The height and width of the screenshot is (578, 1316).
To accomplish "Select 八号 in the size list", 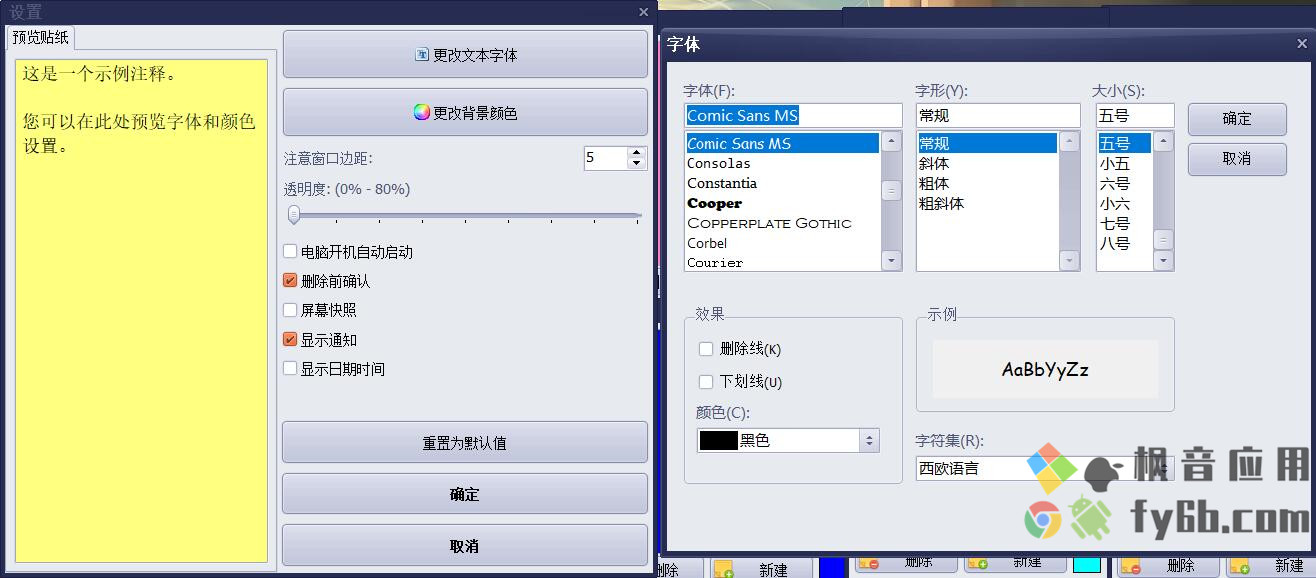I will tap(1124, 243).
